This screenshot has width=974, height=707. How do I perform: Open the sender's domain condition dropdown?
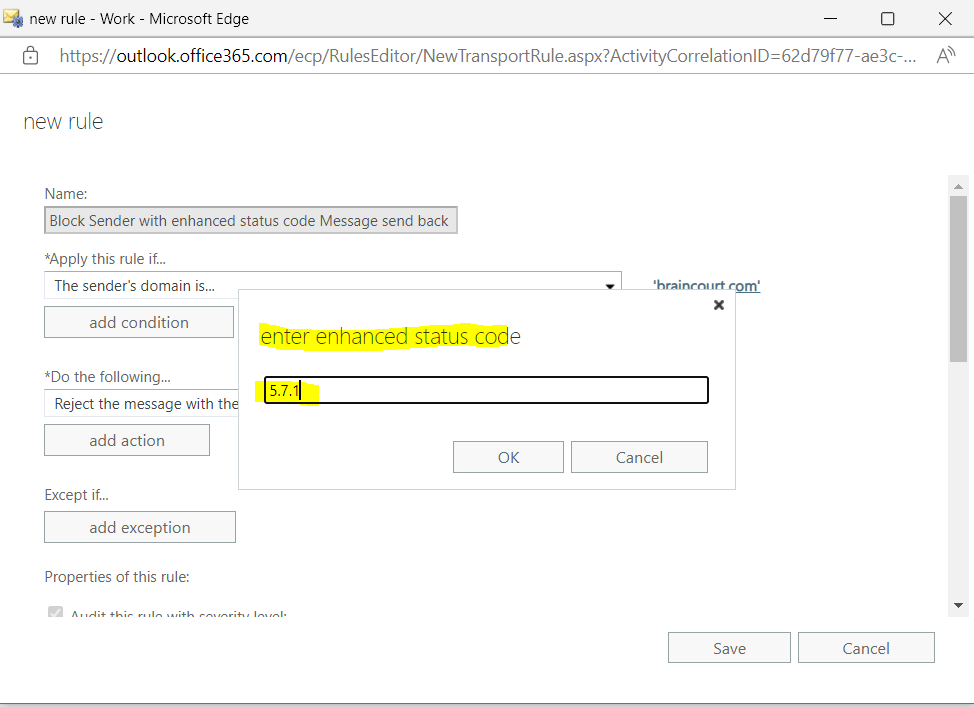pyautogui.click(x=332, y=285)
